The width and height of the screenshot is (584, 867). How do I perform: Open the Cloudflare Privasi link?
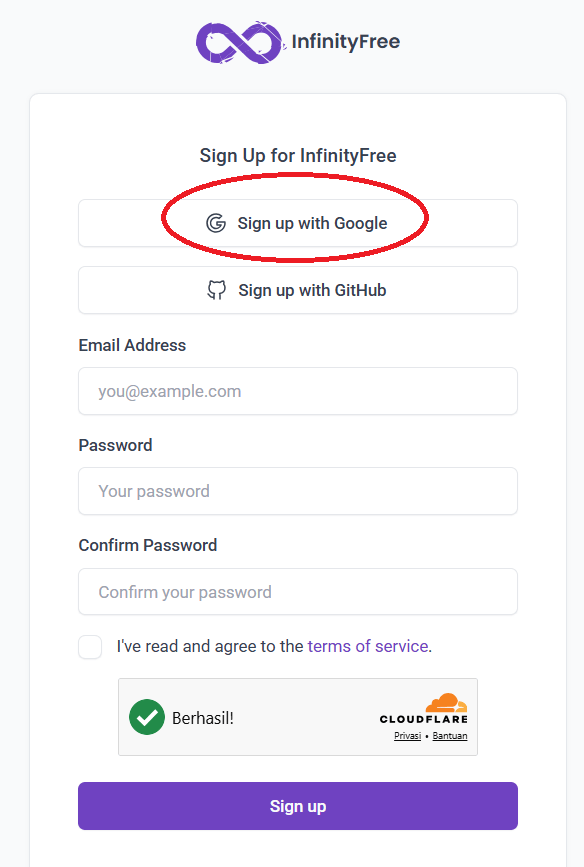[408, 736]
